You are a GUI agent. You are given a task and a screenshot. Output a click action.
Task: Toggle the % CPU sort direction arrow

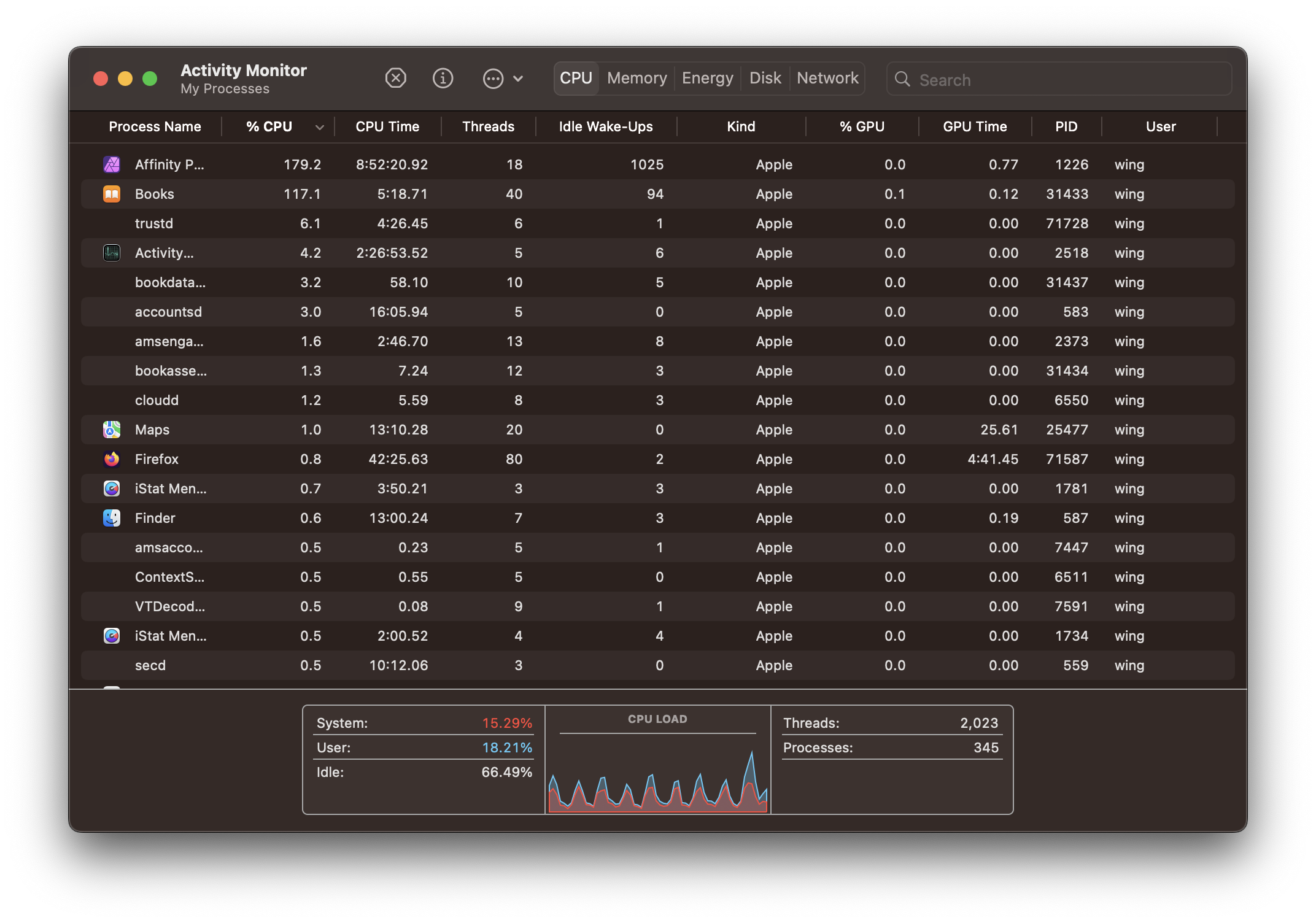click(319, 128)
